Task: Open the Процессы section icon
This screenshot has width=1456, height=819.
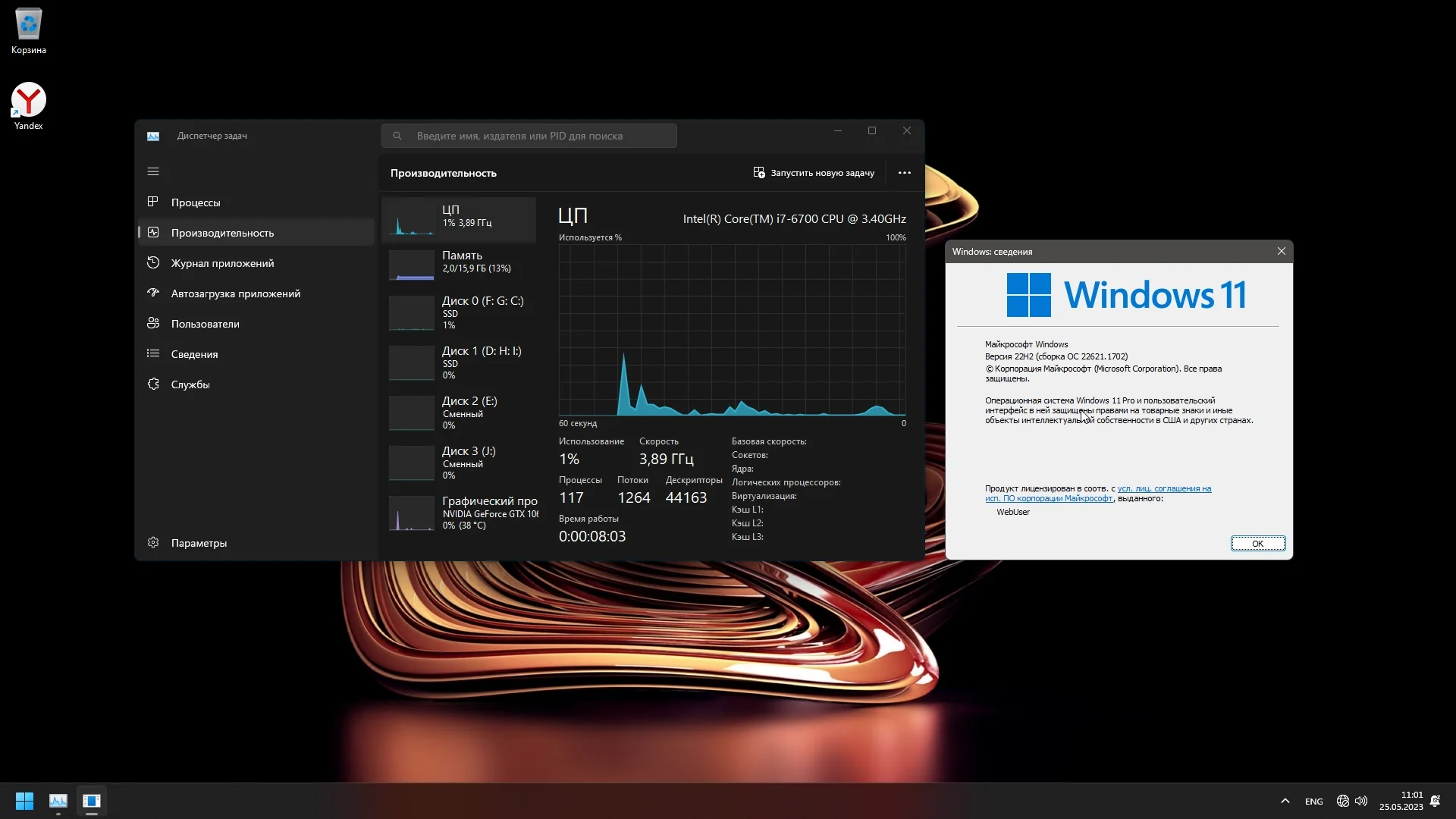Action: pos(153,202)
